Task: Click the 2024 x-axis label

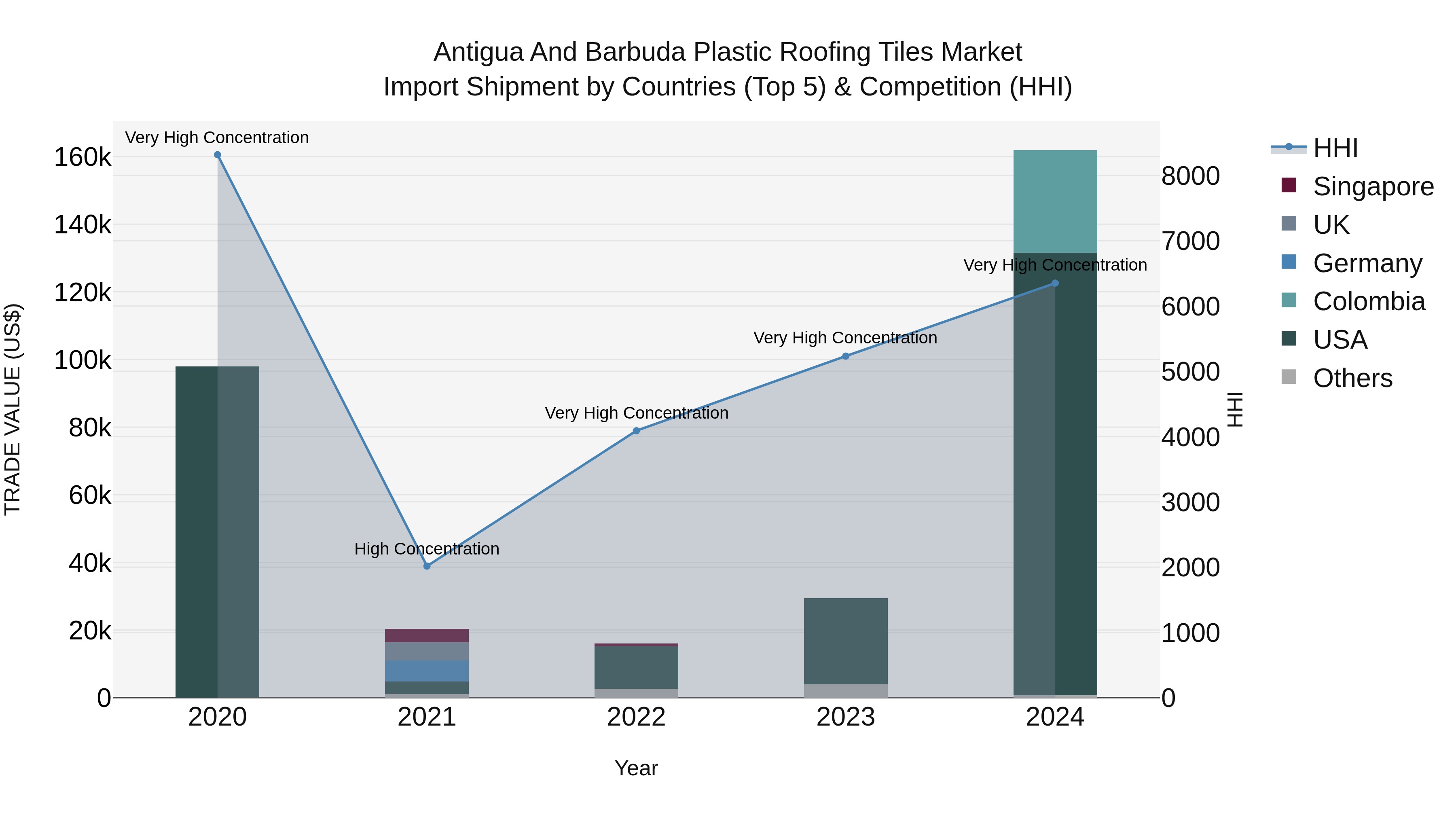Action: 1055,717
